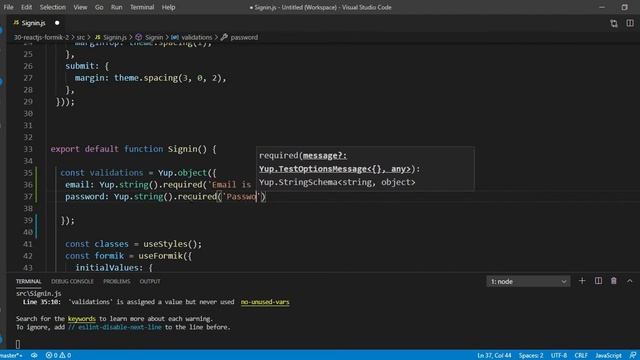The image size is (640, 360).
Task: Click validations breadcrumb symbol
Action: coord(197,37)
